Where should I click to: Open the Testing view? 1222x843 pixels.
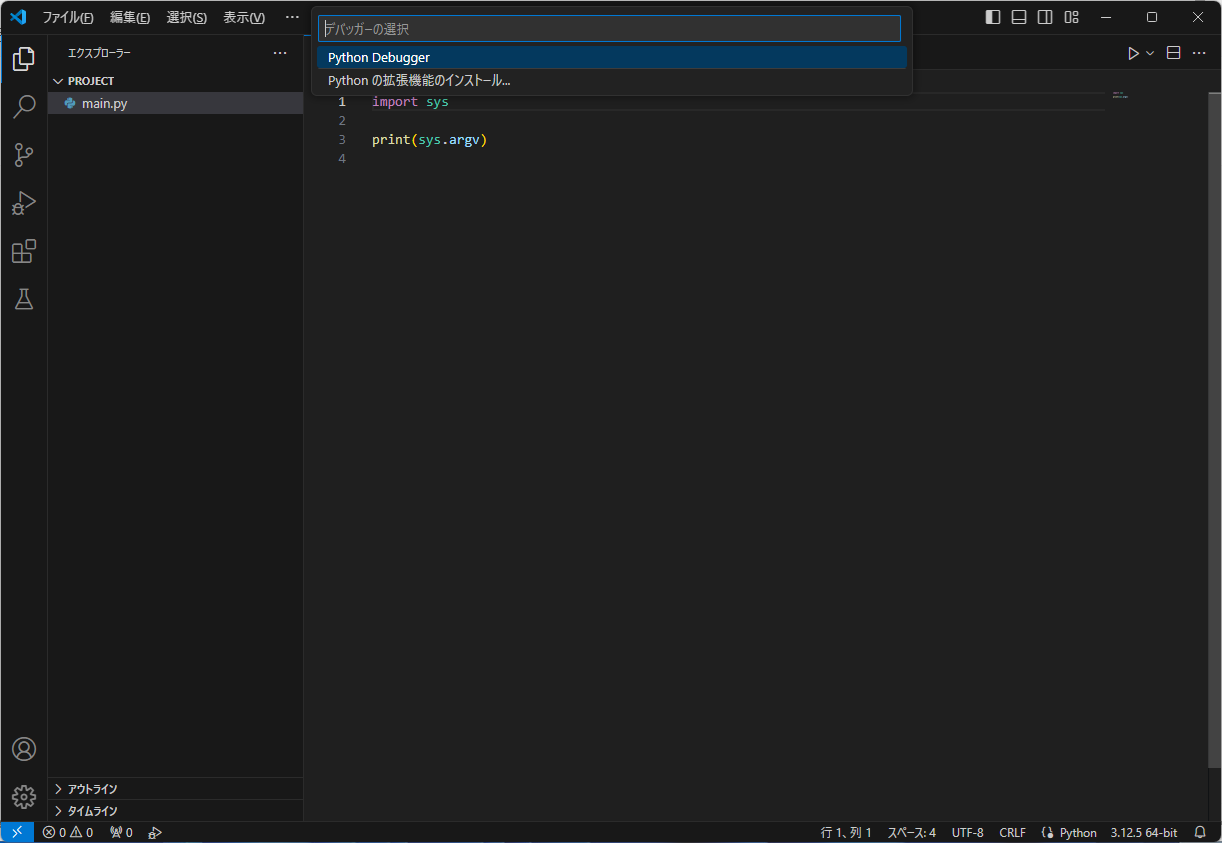click(x=23, y=299)
